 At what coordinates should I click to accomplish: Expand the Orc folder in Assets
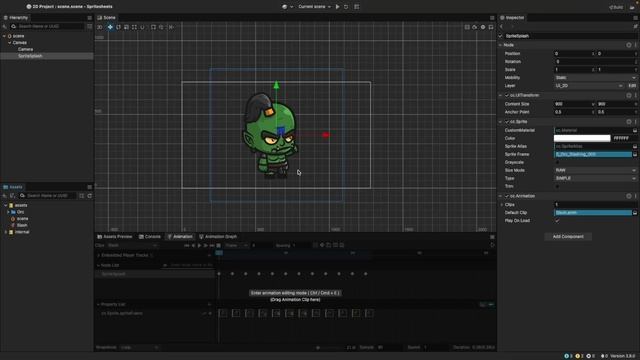click(8, 212)
